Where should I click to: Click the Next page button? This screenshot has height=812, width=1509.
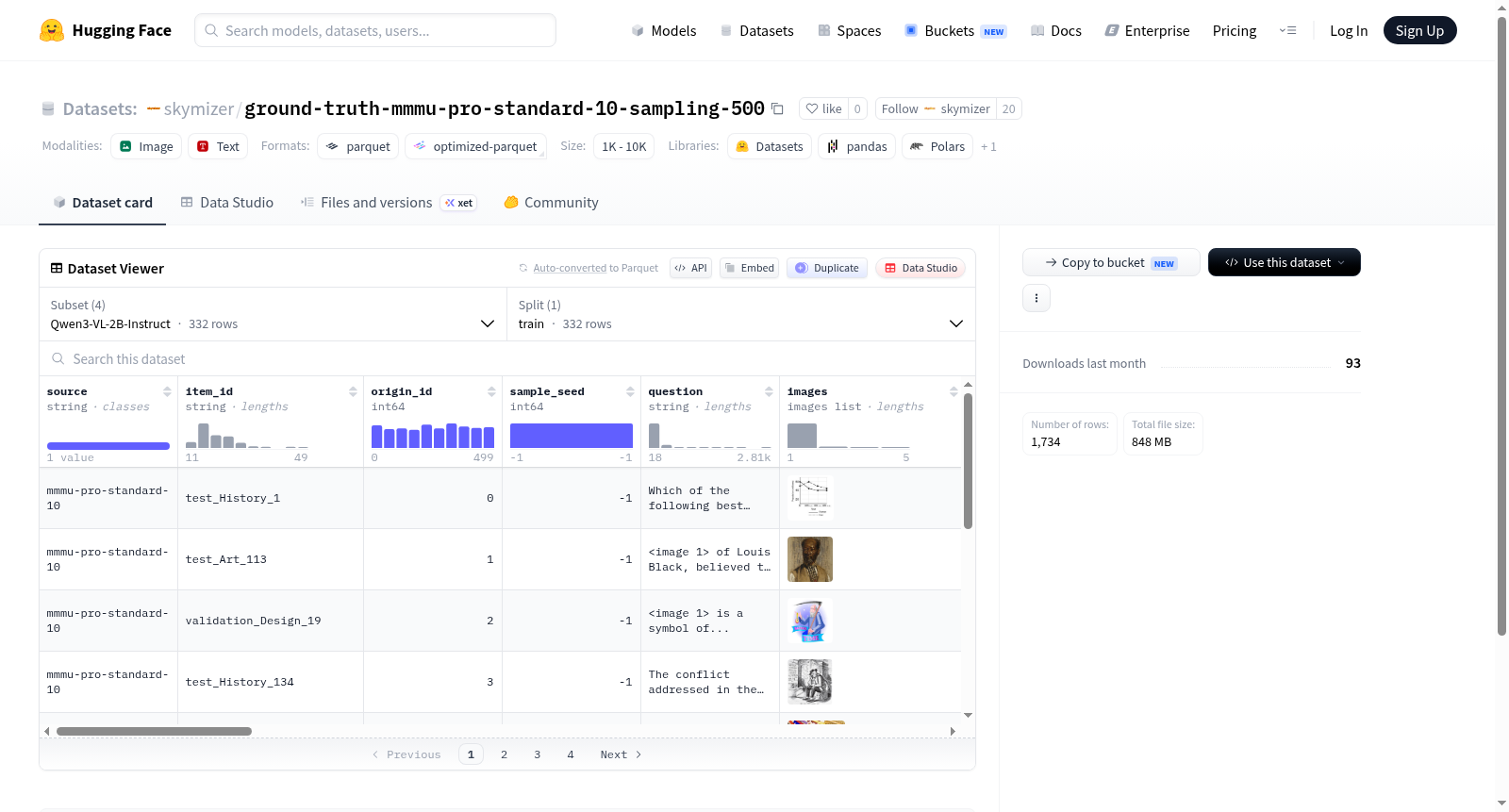point(621,754)
